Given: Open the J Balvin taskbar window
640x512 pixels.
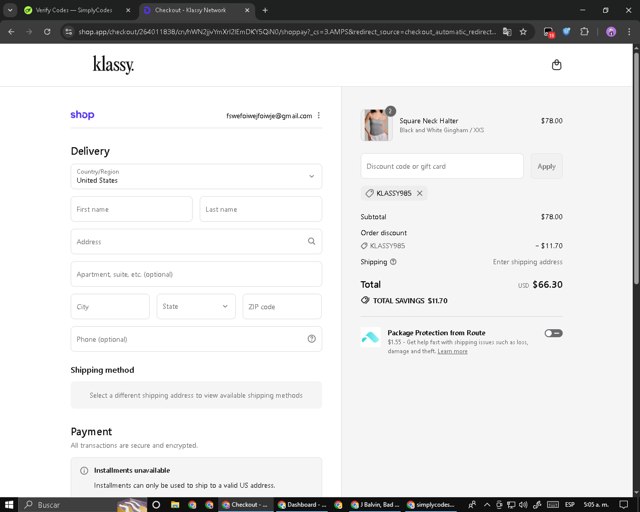Looking at the screenshot, I should pyautogui.click(x=376, y=505).
